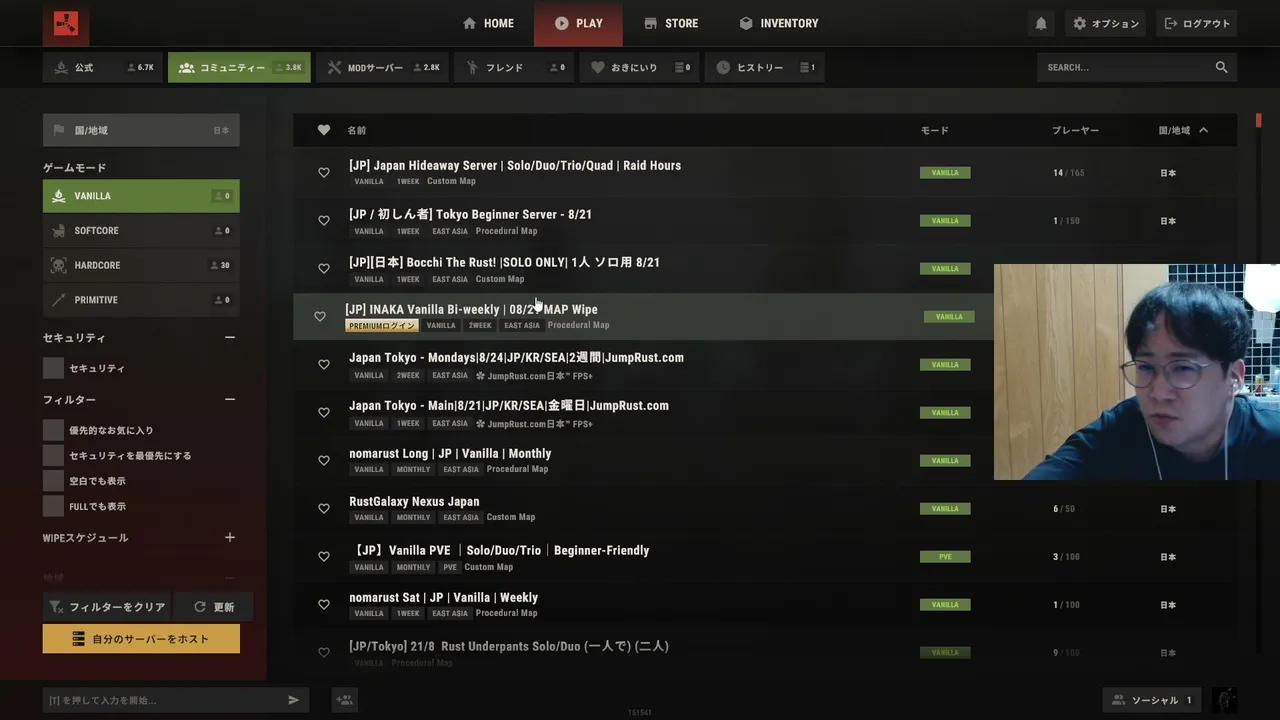The image size is (1280, 720).
Task: Open the ソーシャル social panel
Action: [1153, 700]
